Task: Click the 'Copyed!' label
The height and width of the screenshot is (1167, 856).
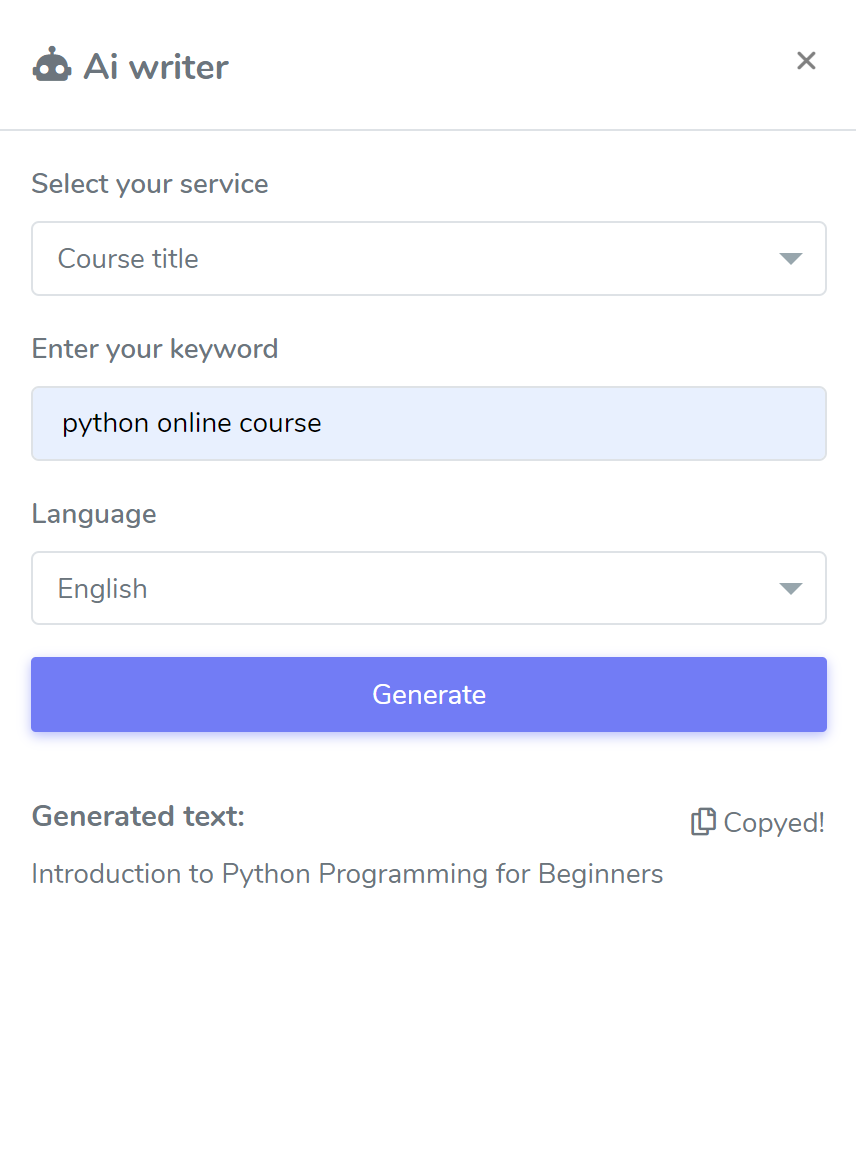Action: (x=774, y=823)
